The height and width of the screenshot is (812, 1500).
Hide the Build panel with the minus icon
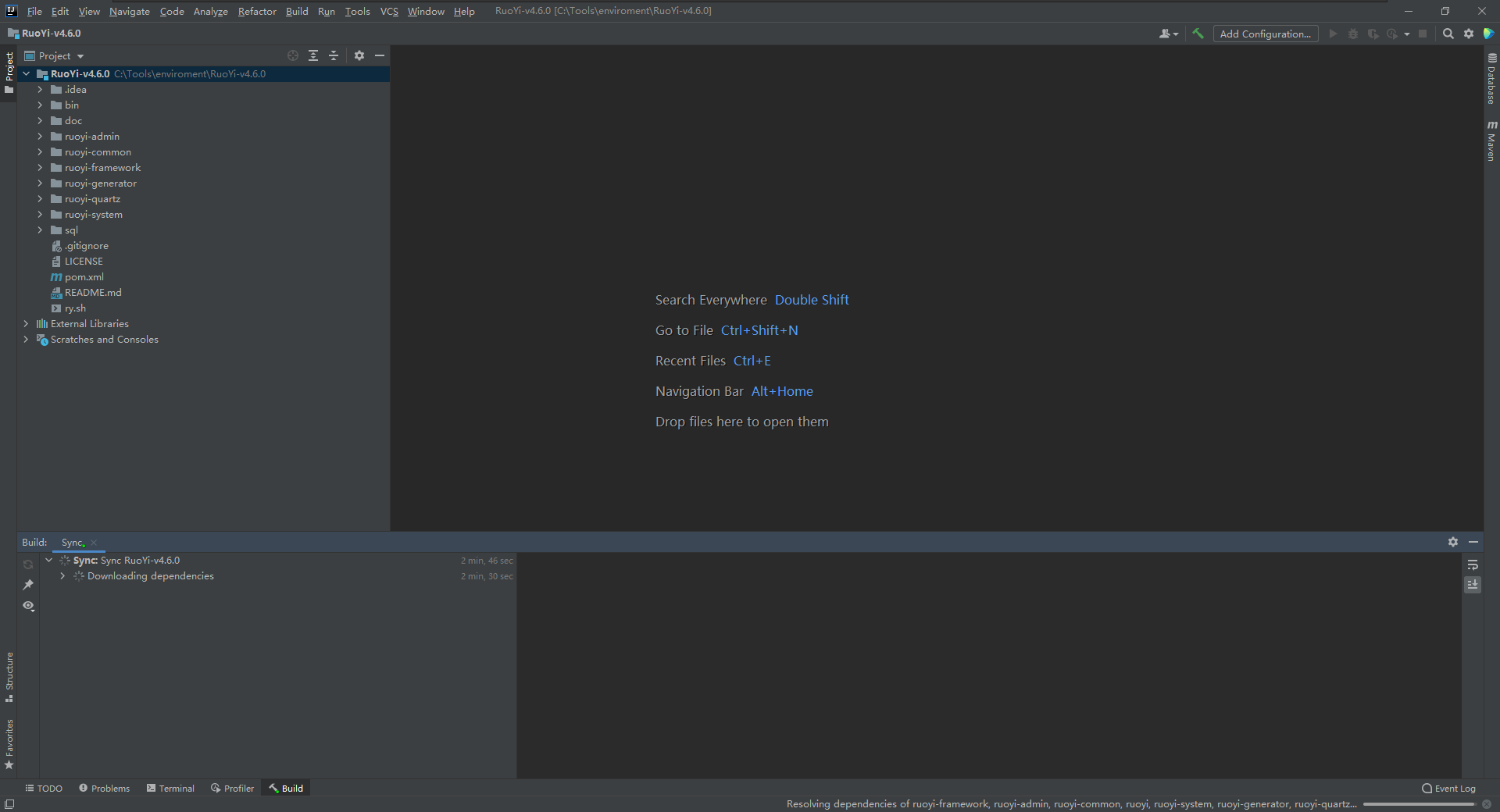tap(1473, 542)
